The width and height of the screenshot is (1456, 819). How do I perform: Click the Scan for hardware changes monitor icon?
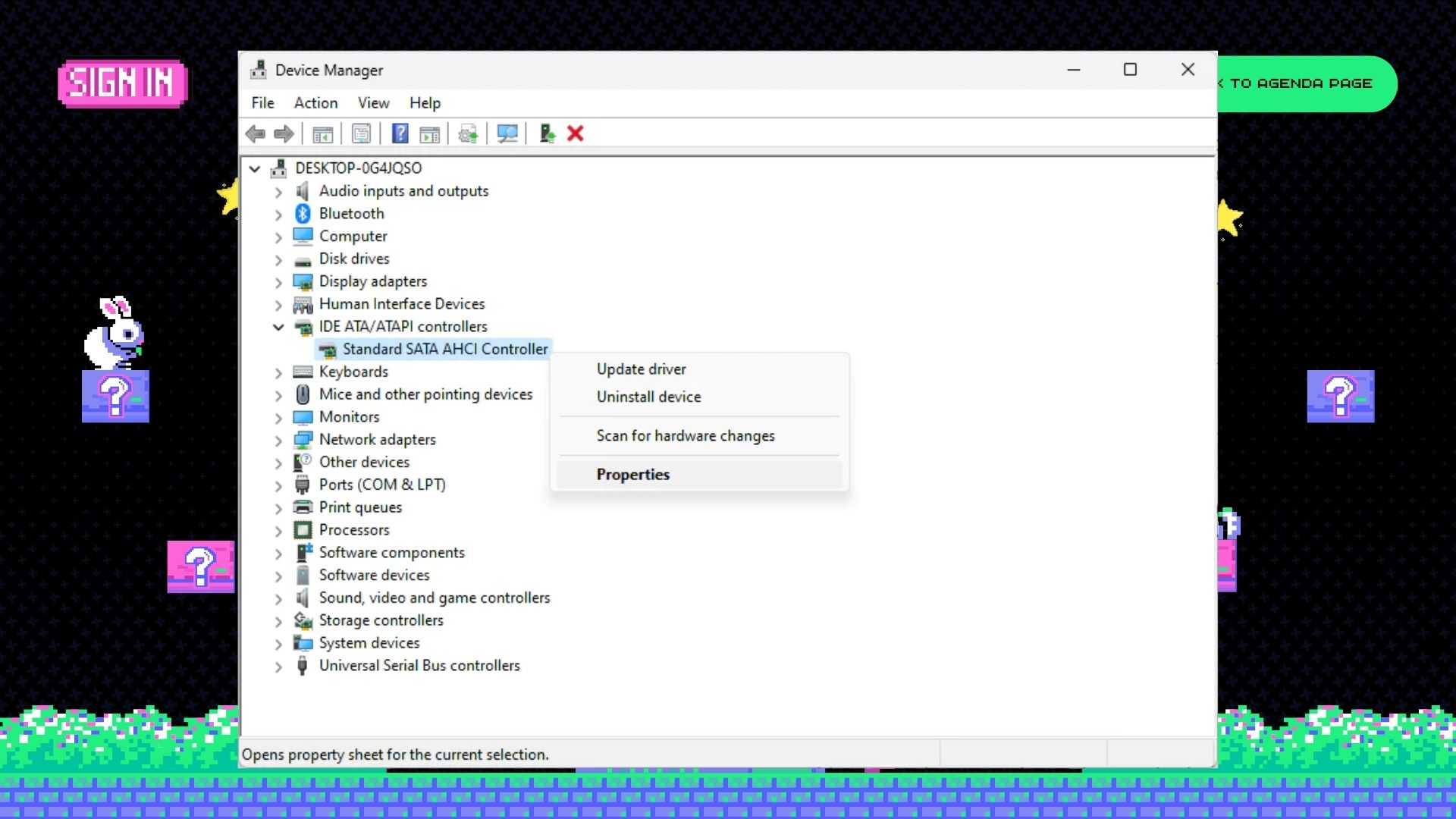click(507, 134)
